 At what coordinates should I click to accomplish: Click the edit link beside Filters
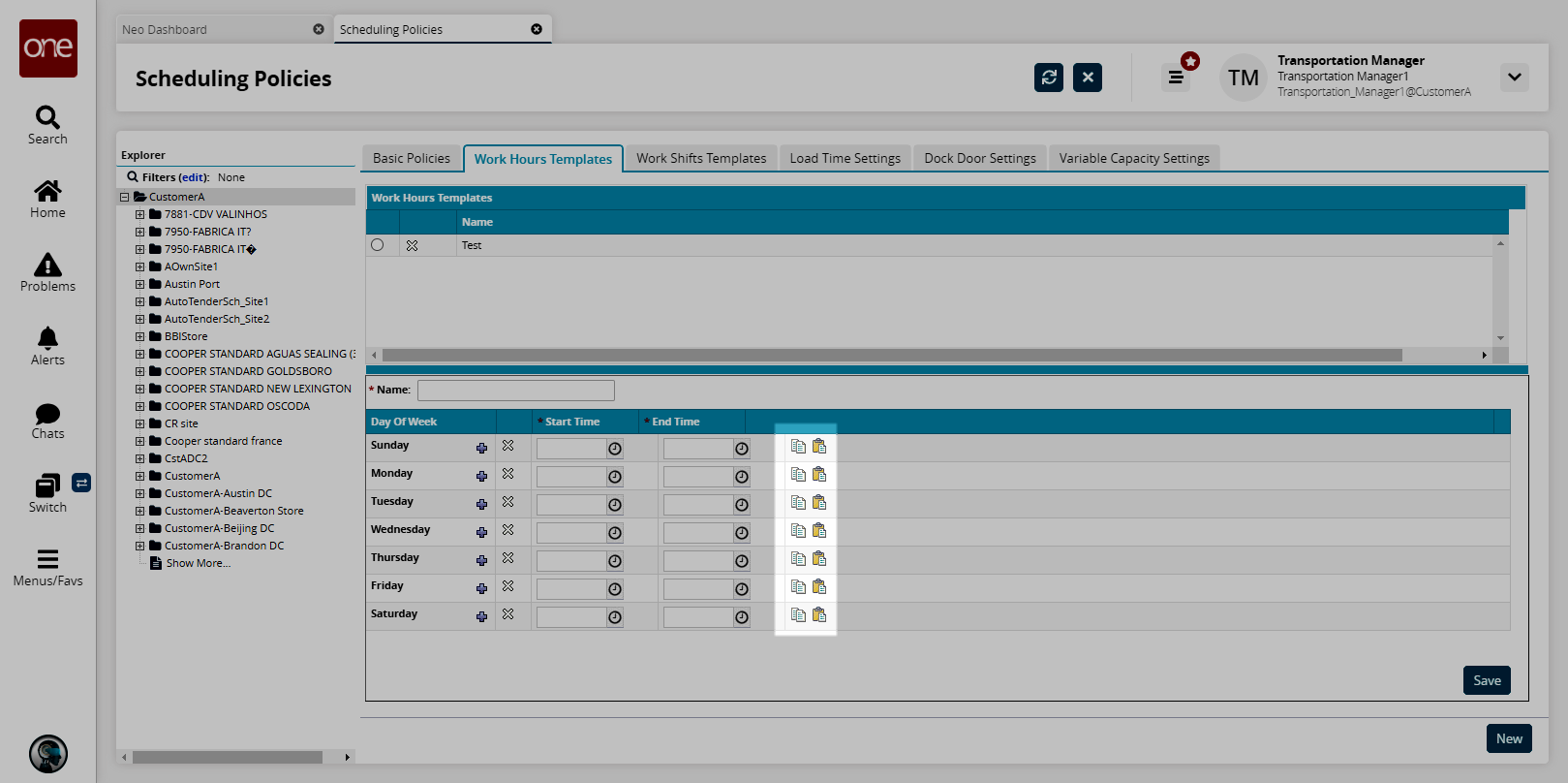(x=193, y=177)
